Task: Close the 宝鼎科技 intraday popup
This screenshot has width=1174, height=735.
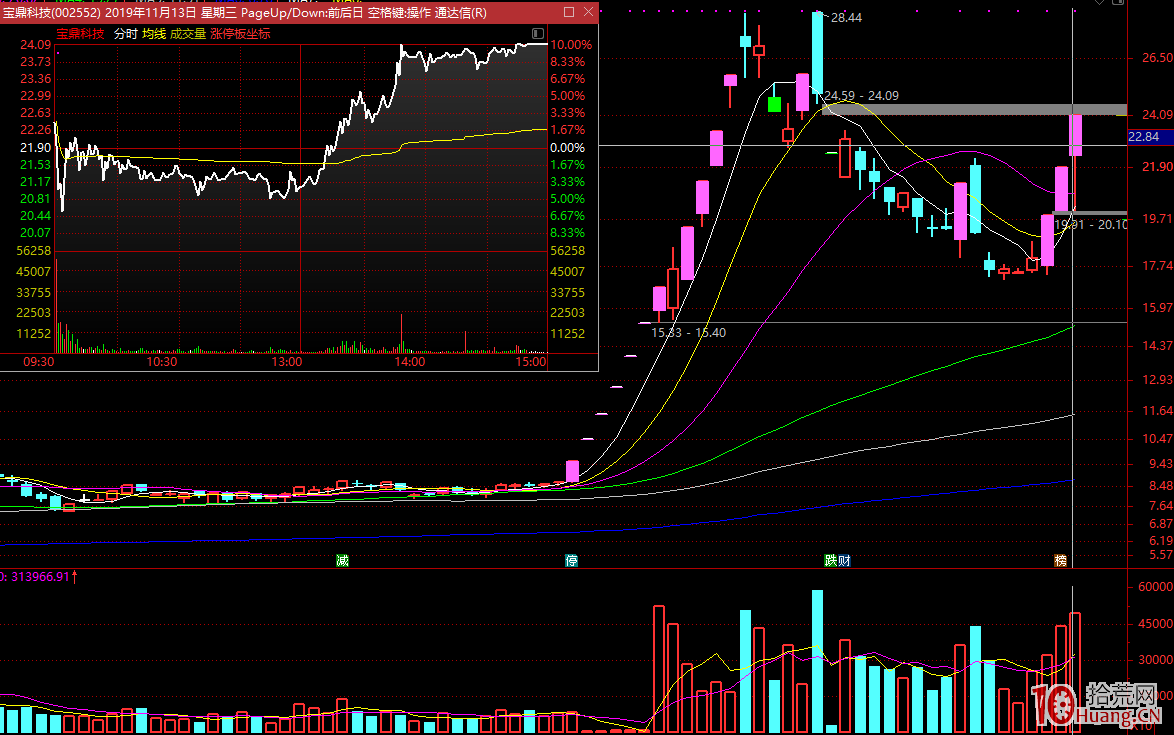Action: (x=587, y=12)
